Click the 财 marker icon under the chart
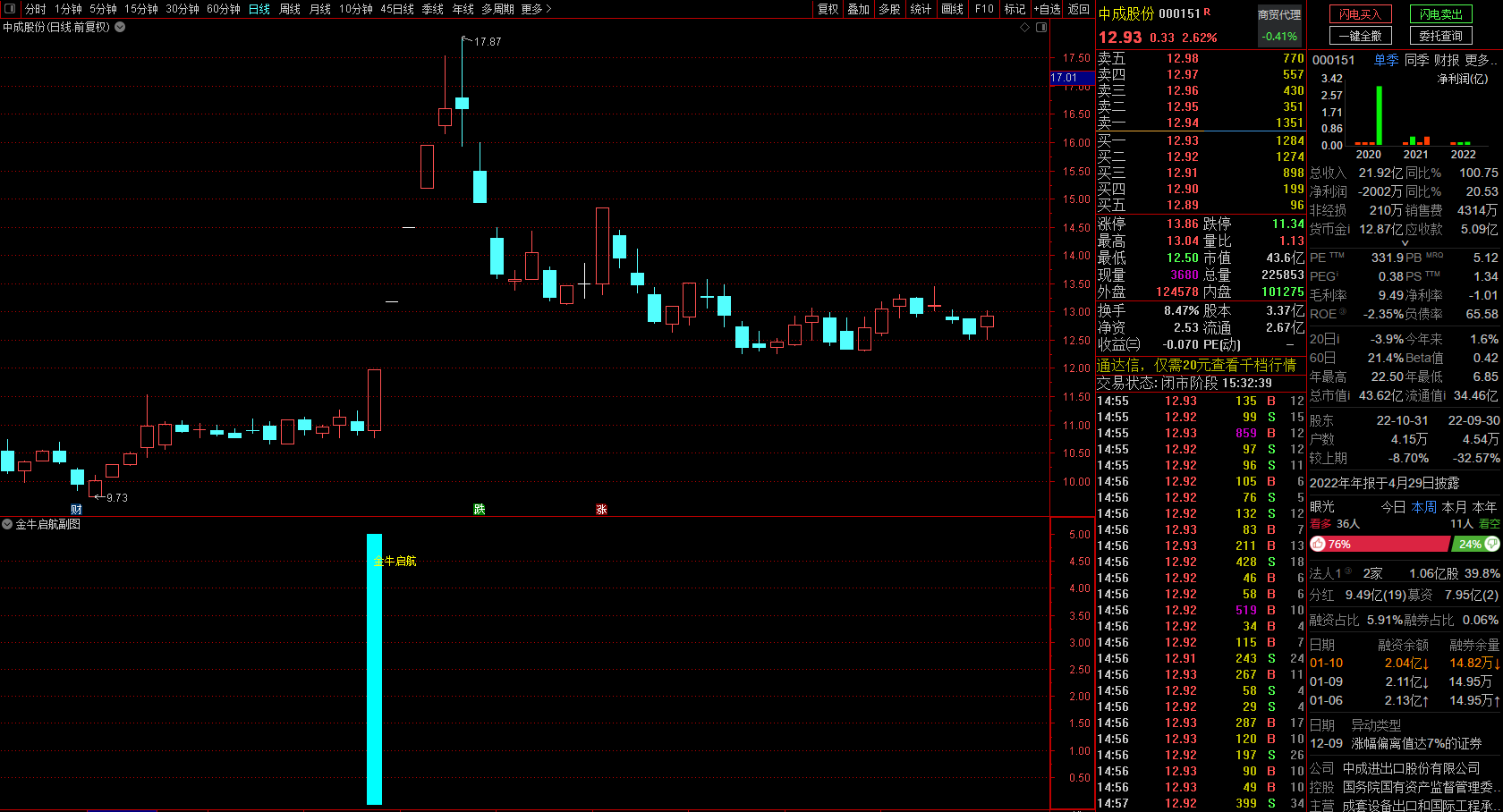This screenshot has height=812, width=1503. (77, 510)
